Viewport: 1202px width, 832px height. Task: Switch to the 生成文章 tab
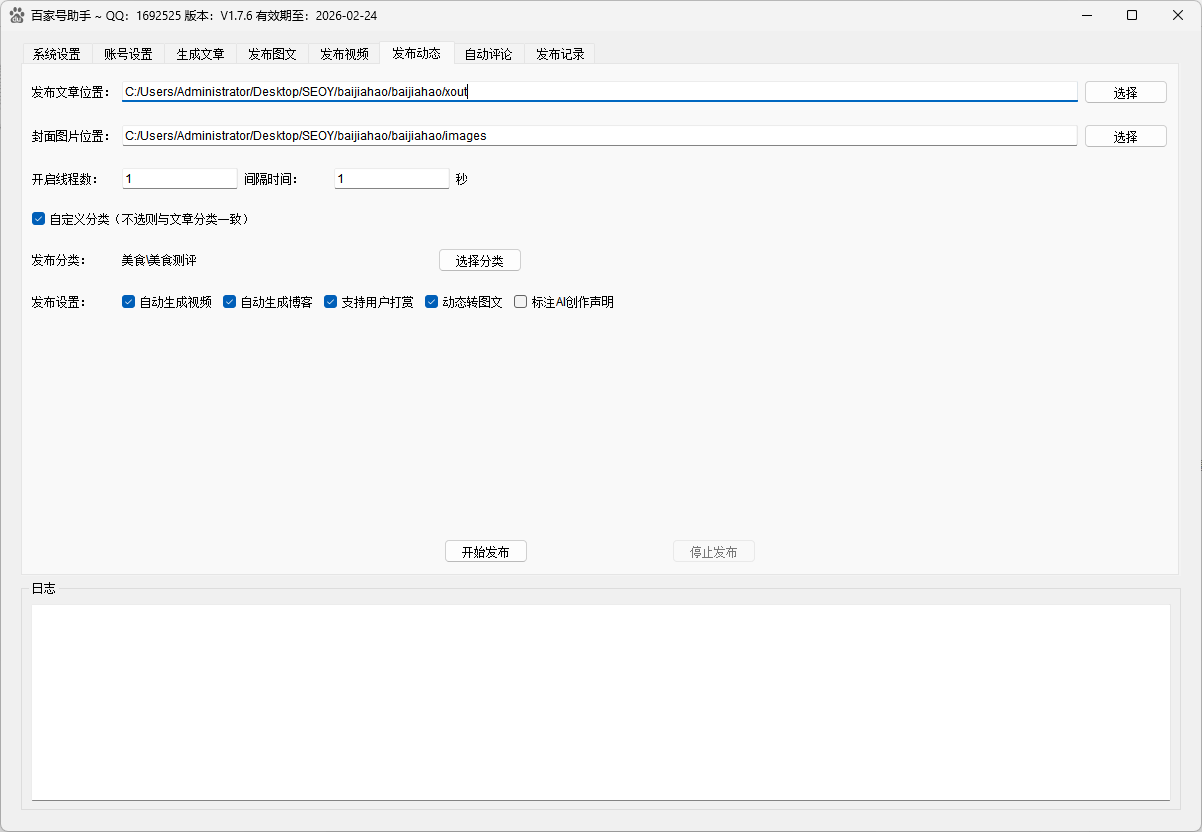(x=200, y=54)
